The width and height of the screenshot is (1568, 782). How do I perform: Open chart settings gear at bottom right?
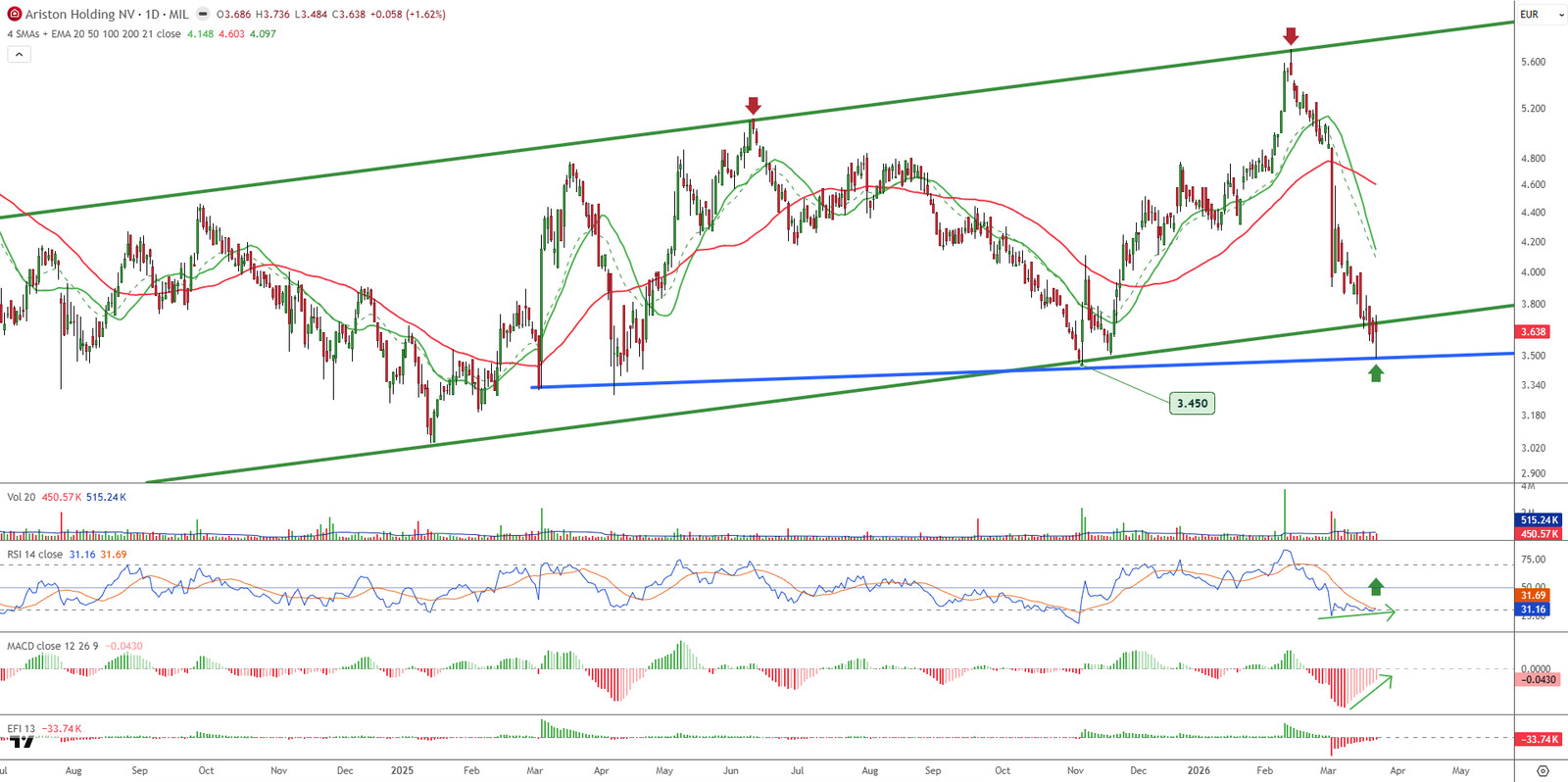[1543, 771]
